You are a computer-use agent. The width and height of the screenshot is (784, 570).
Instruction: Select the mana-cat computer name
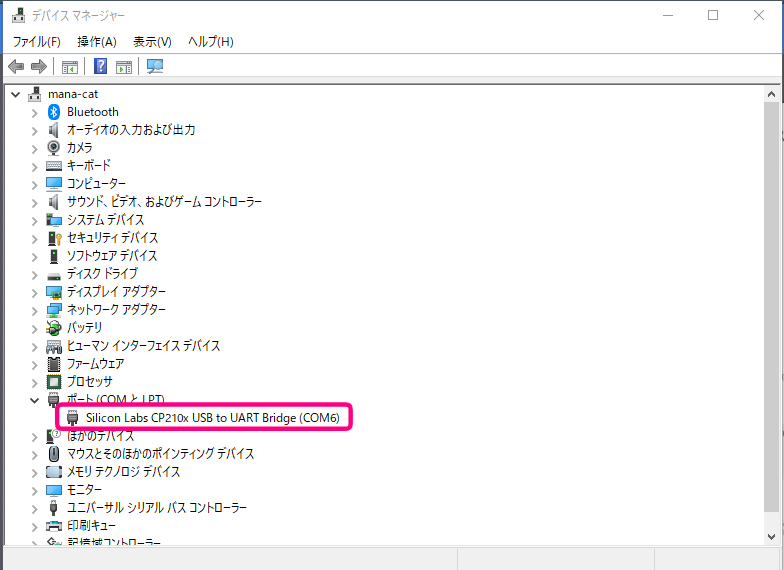pos(73,94)
